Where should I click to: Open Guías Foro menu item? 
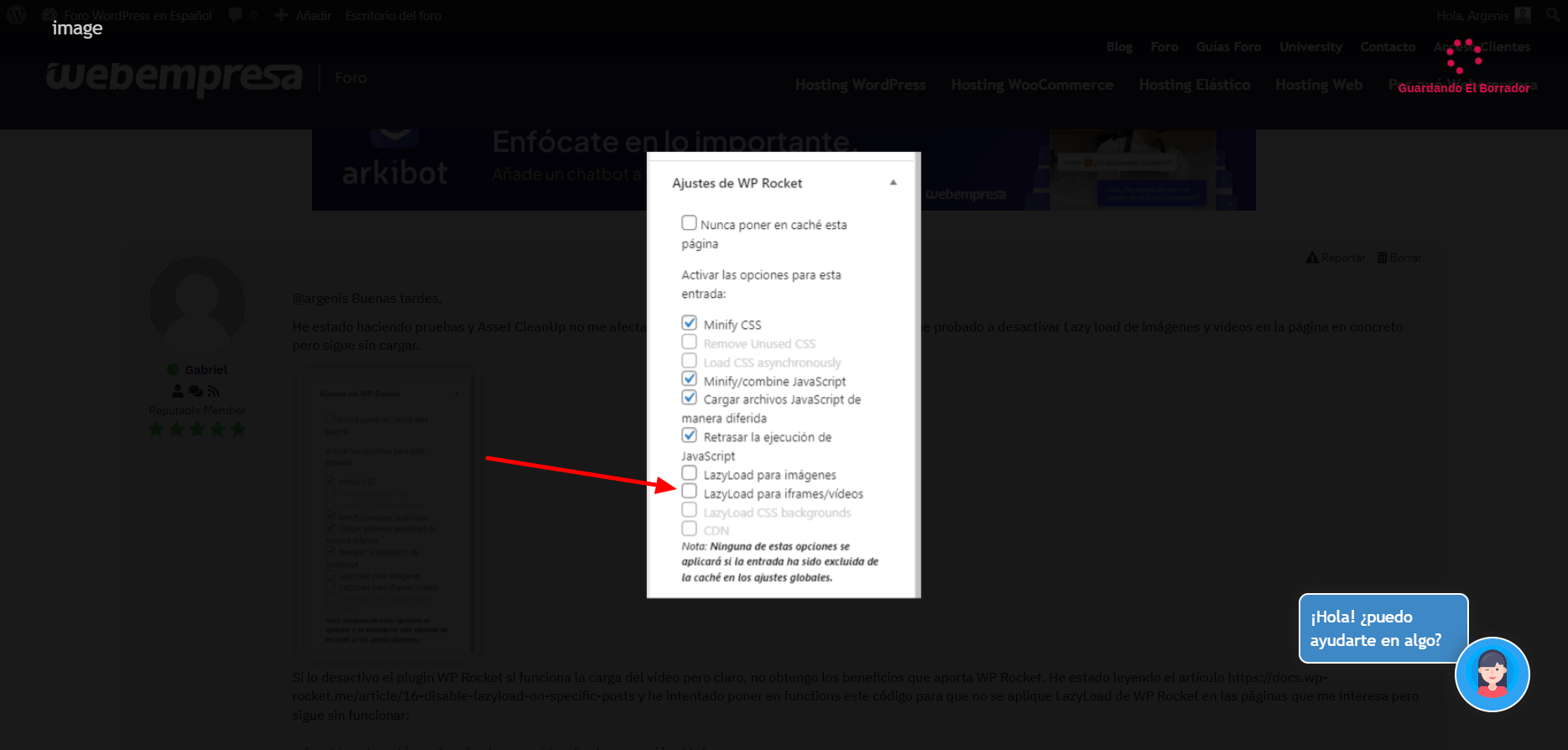click(x=1229, y=47)
